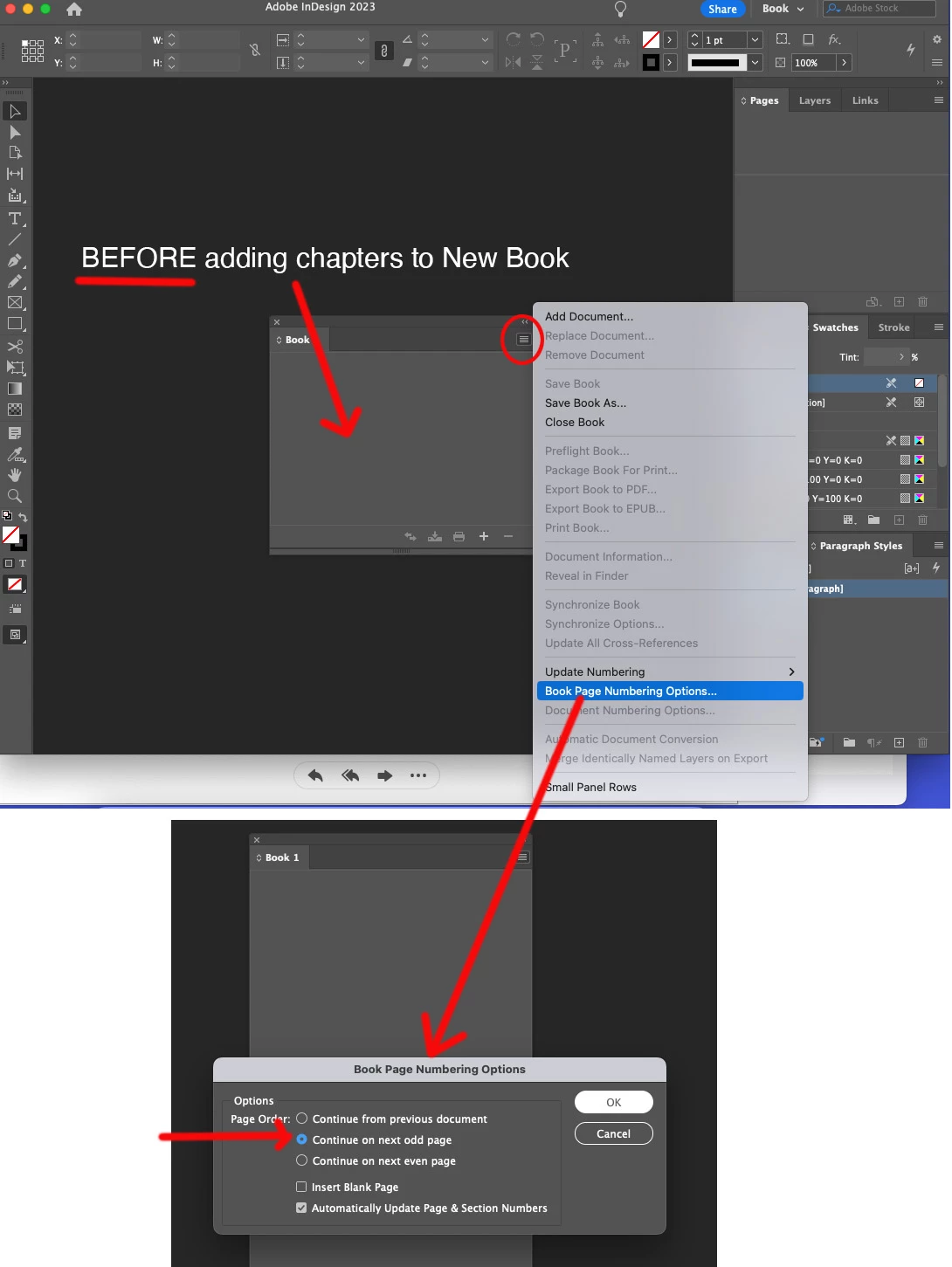The height and width of the screenshot is (1267, 952).
Task: Select the Direct Selection tool
Action: click(x=15, y=132)
